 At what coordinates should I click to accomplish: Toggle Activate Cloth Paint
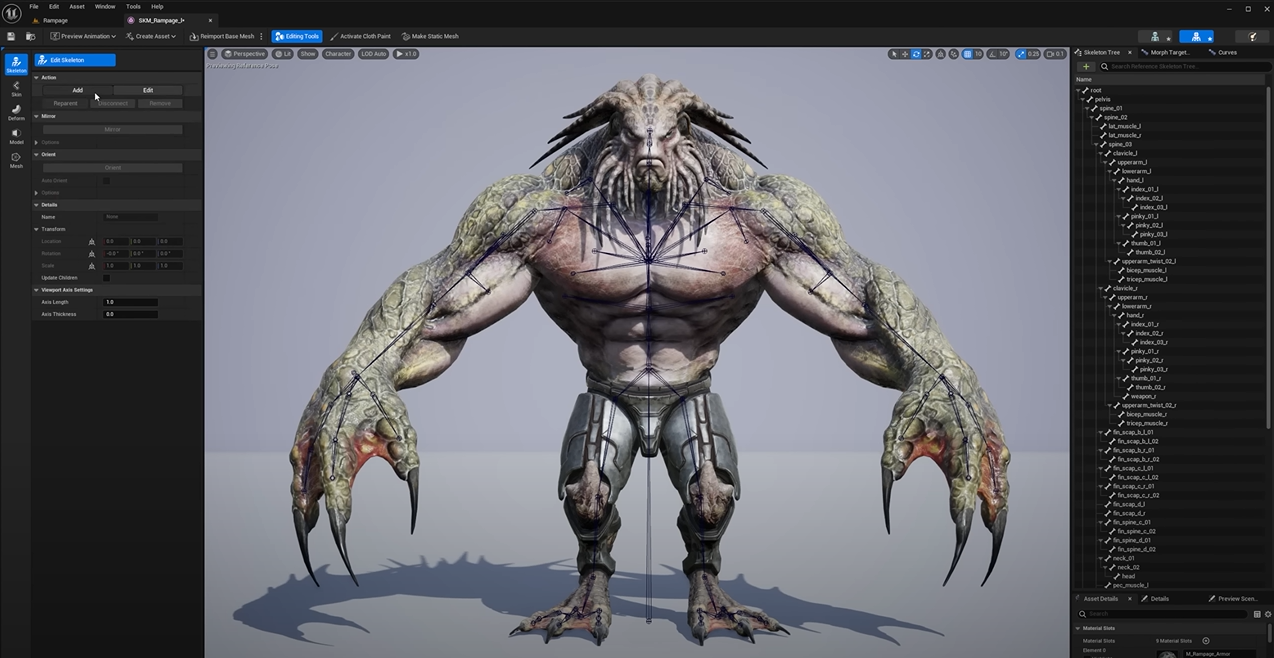(x=360, y=36)
